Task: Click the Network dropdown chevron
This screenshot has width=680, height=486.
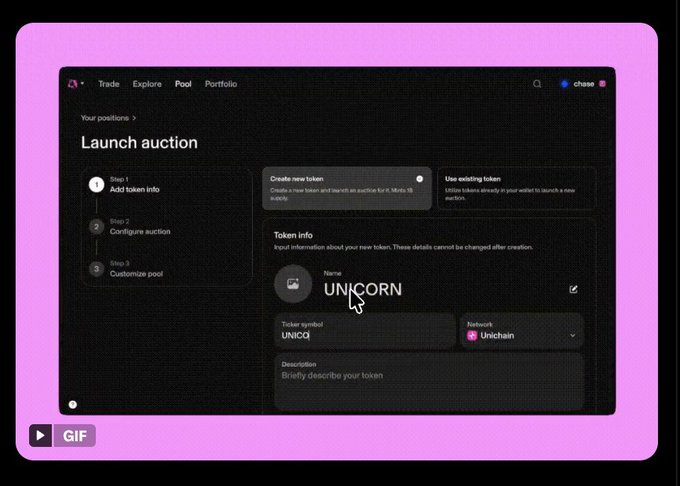Action: tap(572, 336)
